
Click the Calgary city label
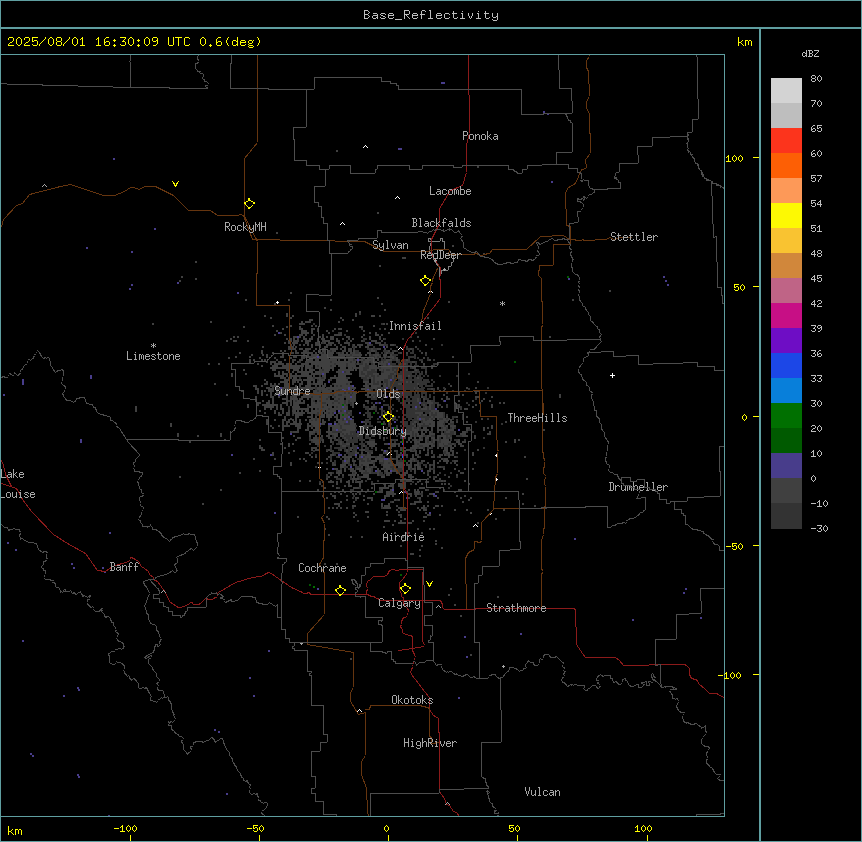[399, 603]
